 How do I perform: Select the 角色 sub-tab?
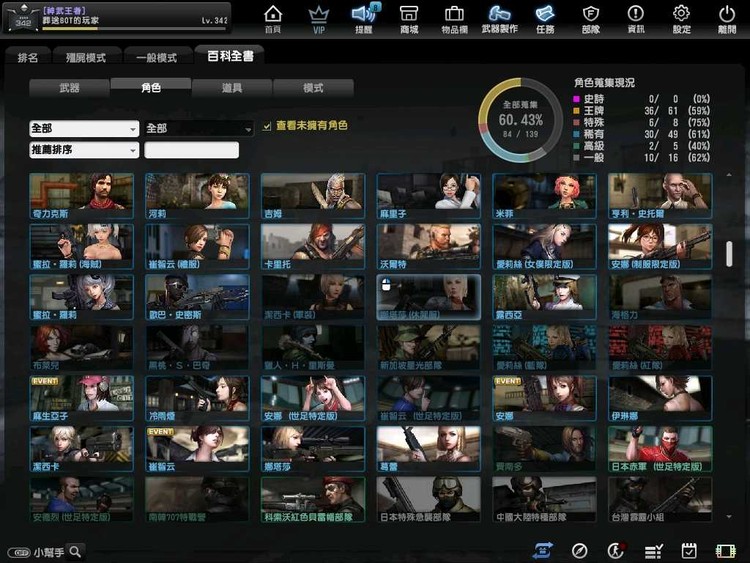(151, 87)
